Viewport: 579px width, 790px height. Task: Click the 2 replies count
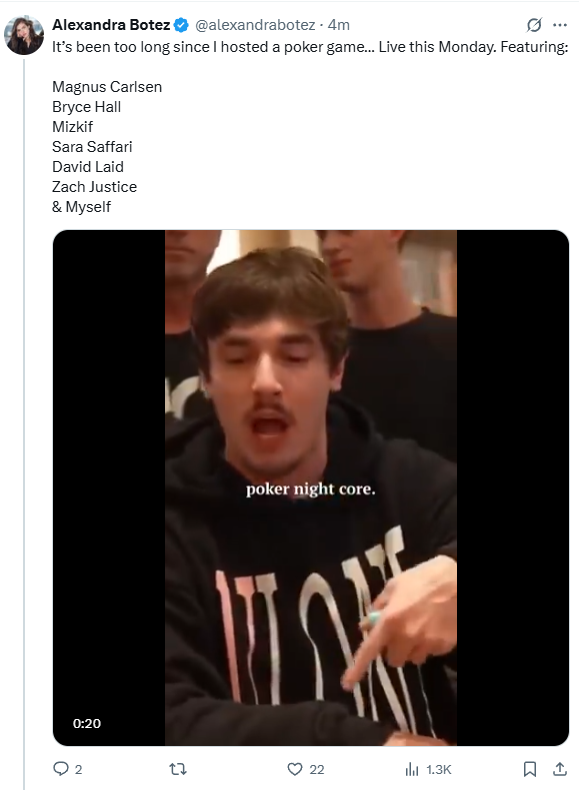pyautogui.click(x=78, y=769)
